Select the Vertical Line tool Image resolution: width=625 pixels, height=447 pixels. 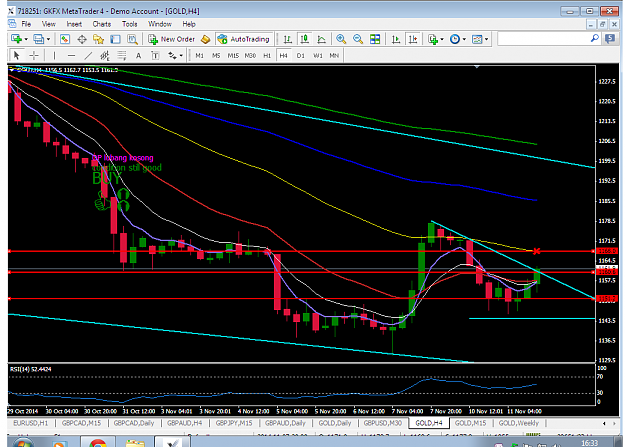pos(54,55)
